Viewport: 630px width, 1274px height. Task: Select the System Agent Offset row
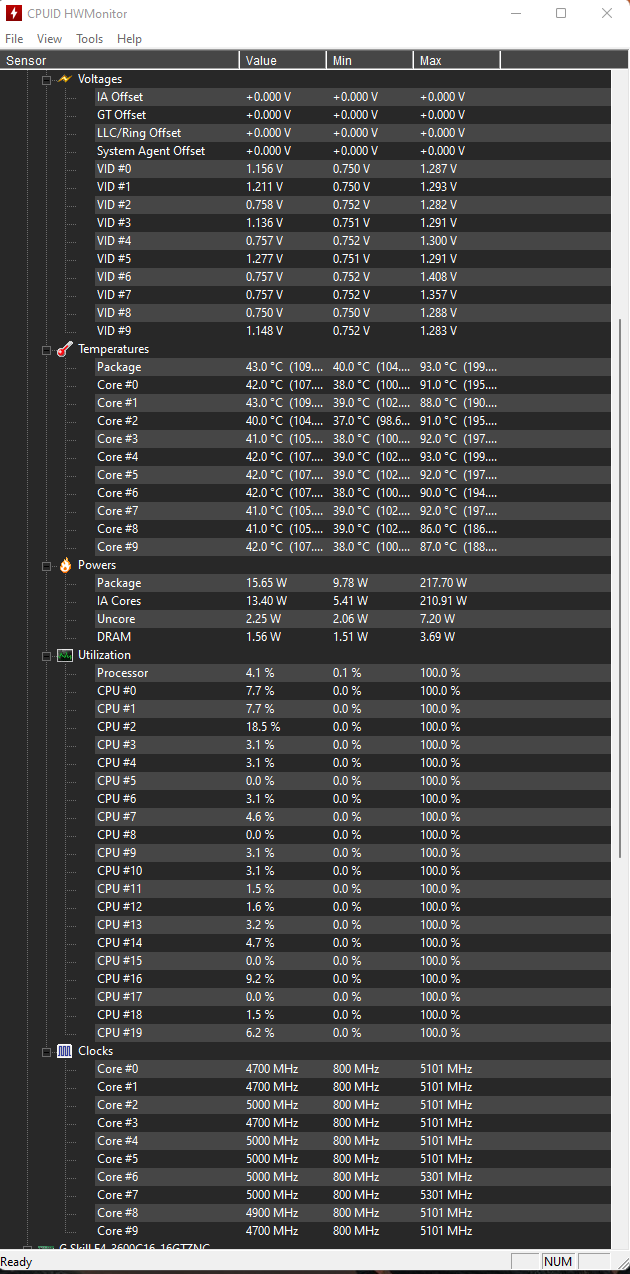click(352, 151)
